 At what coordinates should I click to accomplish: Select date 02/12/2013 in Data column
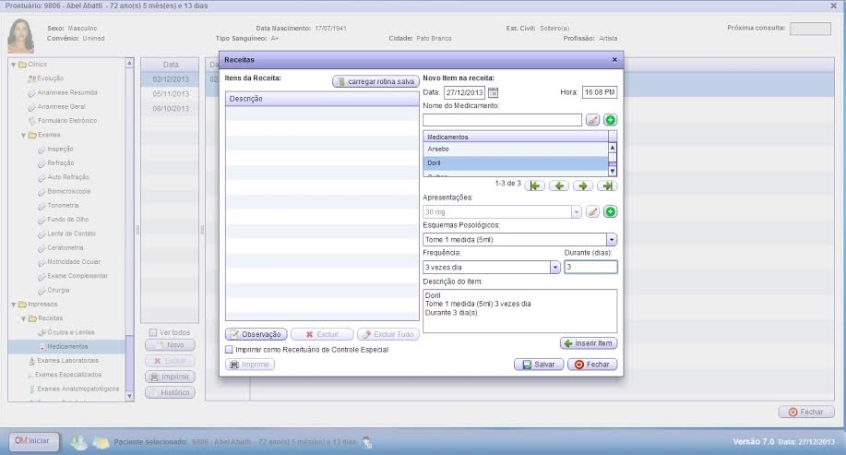pos(170,79)
